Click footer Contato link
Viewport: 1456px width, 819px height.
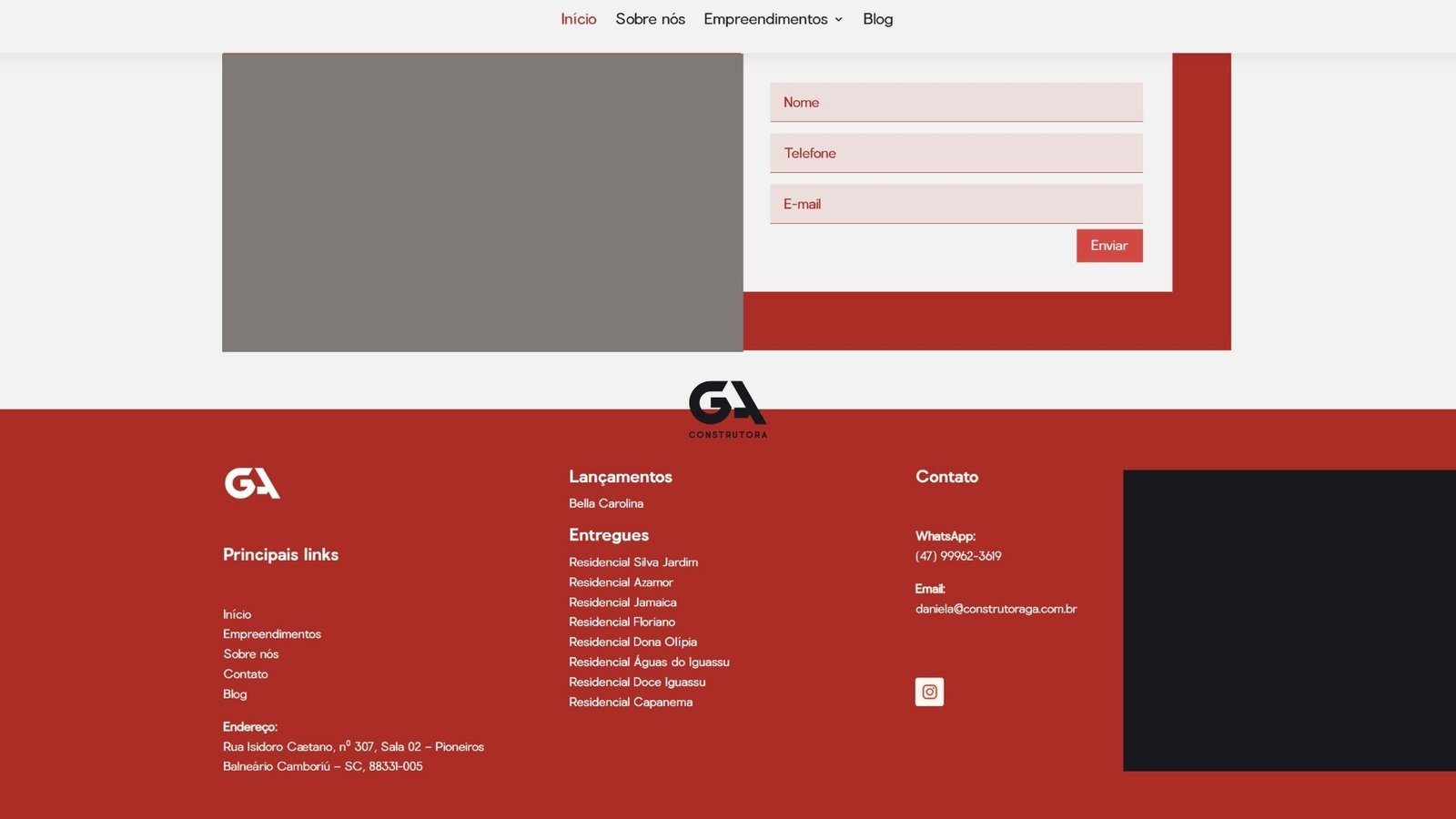tap(246, 674)
